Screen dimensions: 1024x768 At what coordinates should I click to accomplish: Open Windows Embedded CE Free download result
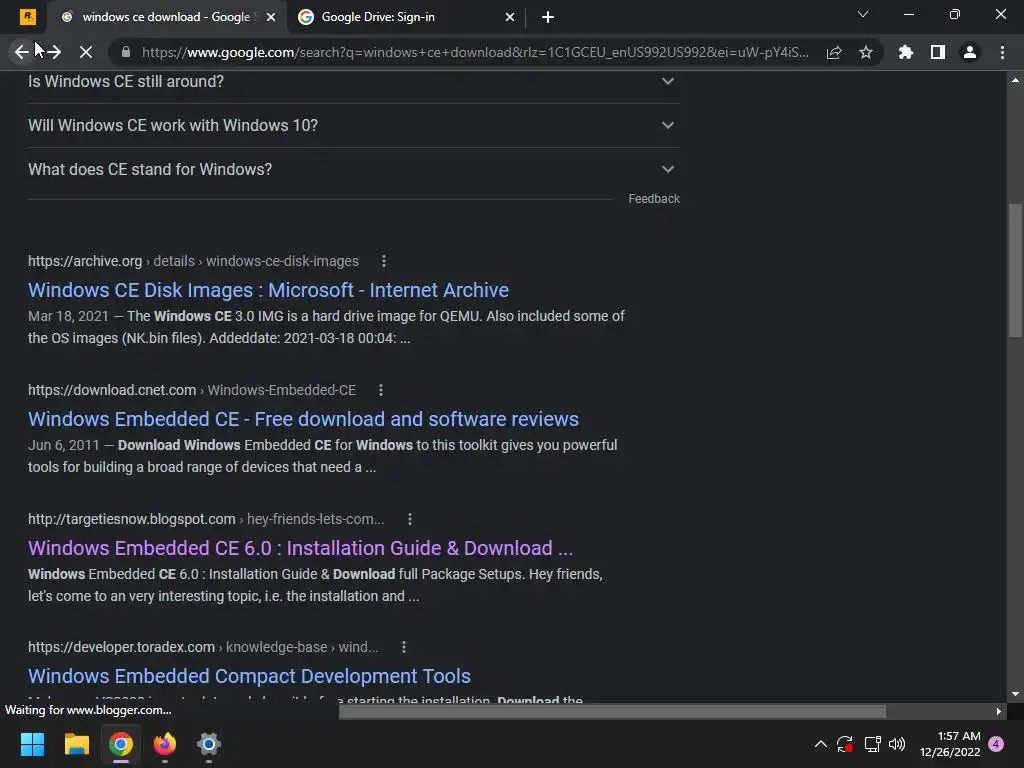click(x=303, y=419)
